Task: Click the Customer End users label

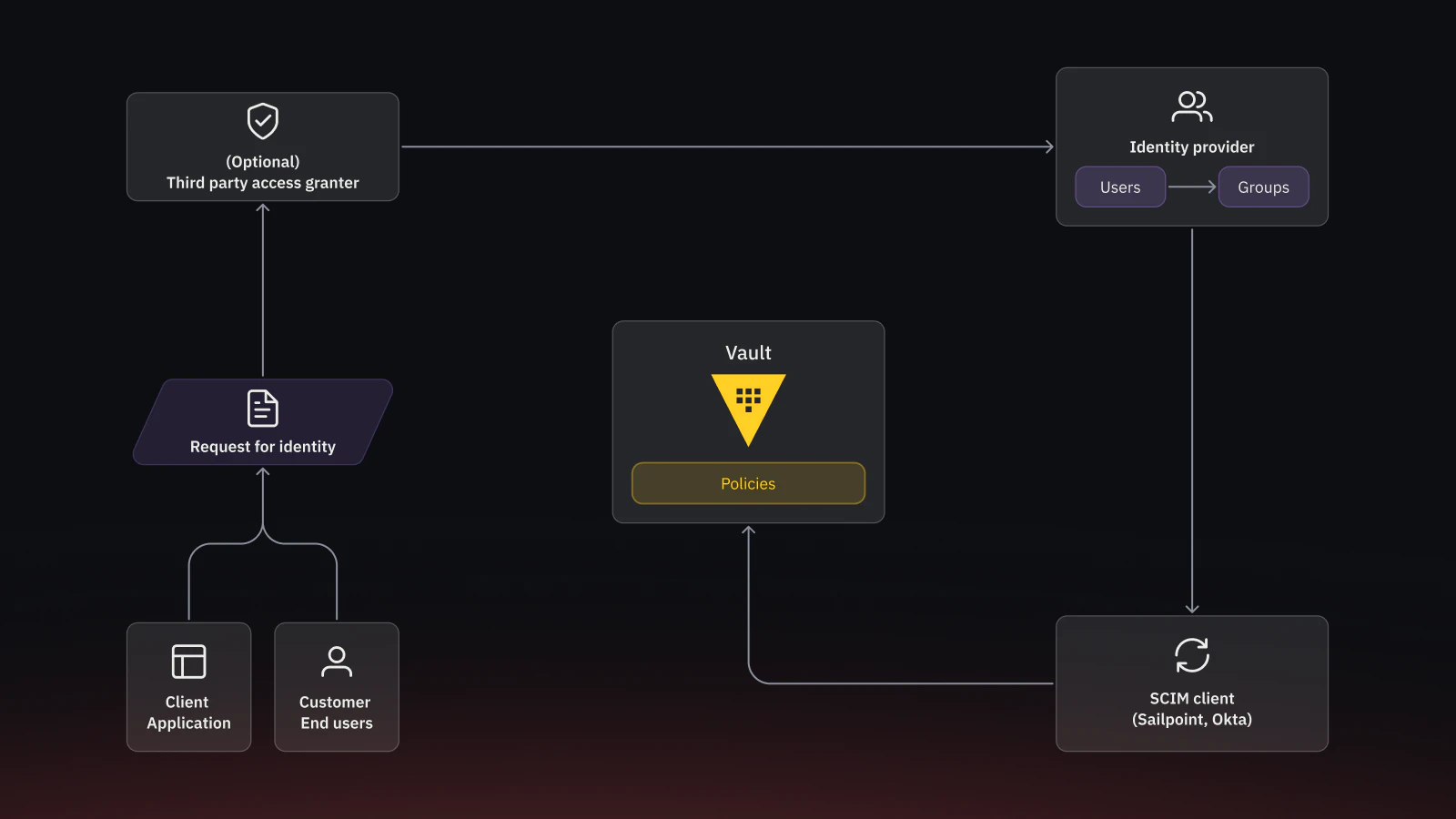Action: (337, 713)
